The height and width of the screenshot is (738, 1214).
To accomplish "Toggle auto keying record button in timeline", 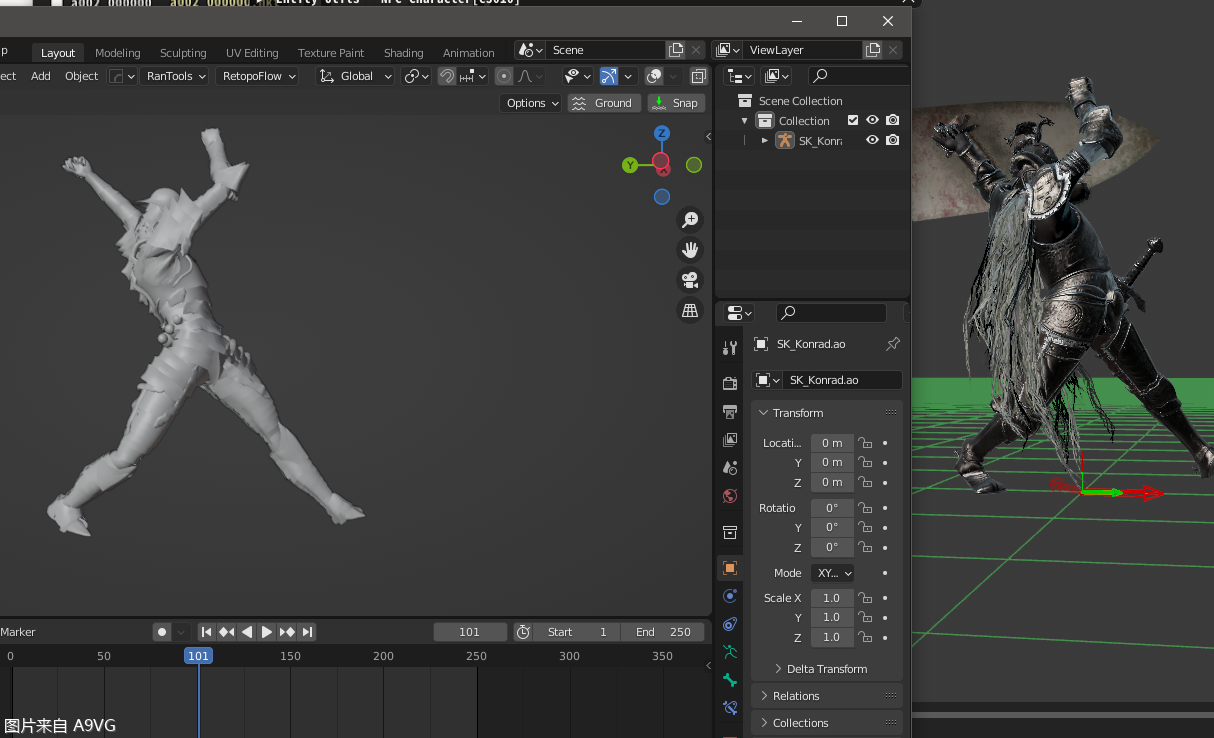I will click(x=162, y=632).
